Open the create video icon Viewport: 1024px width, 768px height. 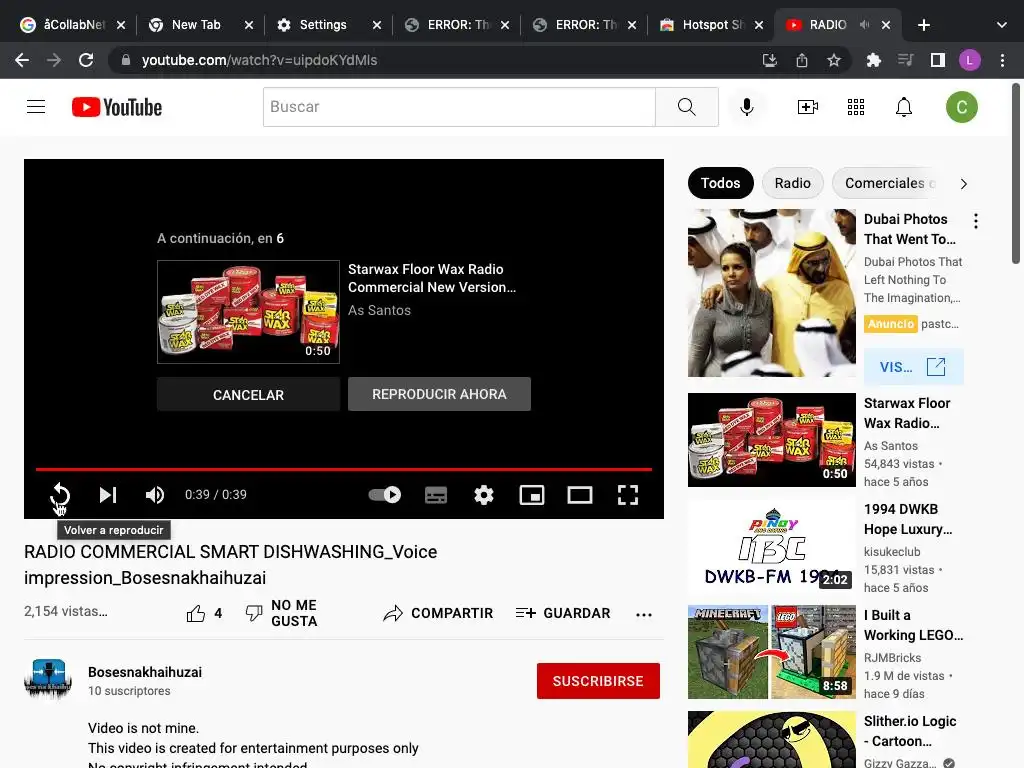(808, 107)
